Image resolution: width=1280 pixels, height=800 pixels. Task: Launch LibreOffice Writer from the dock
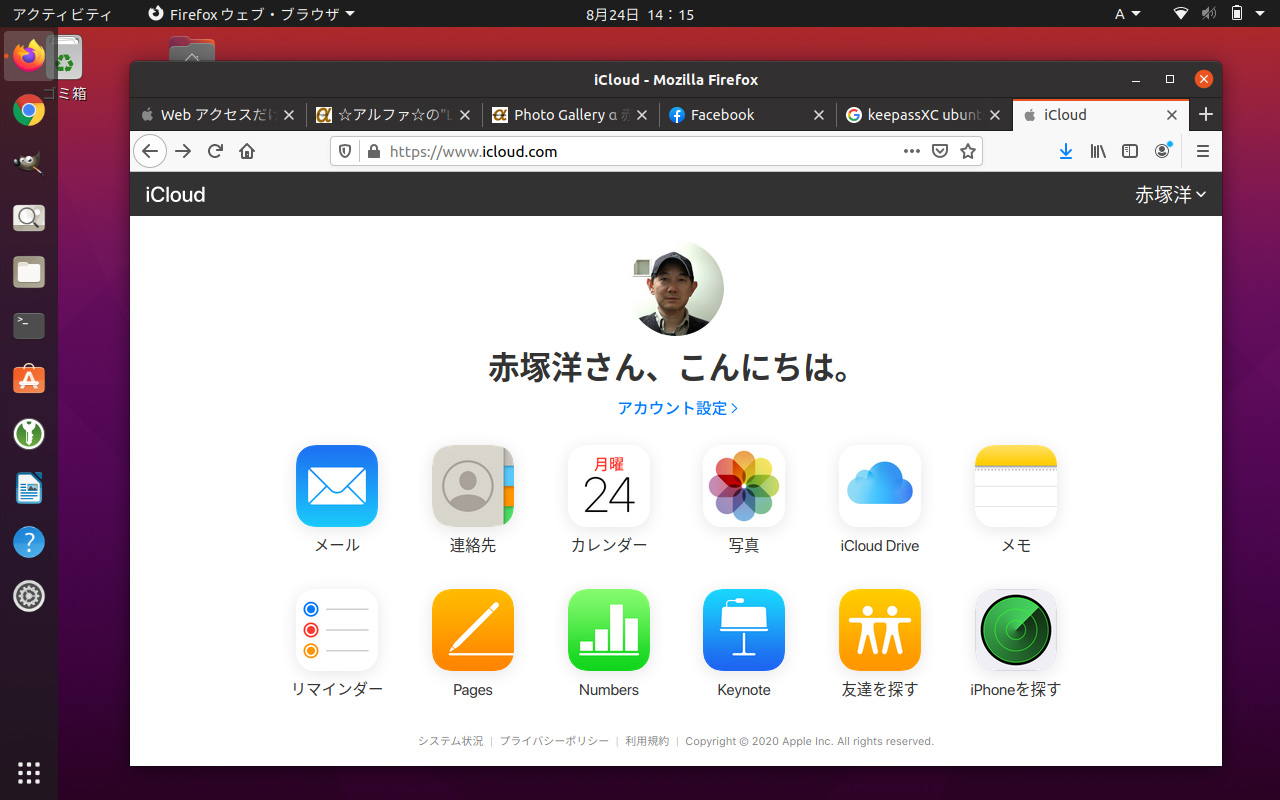29,488
